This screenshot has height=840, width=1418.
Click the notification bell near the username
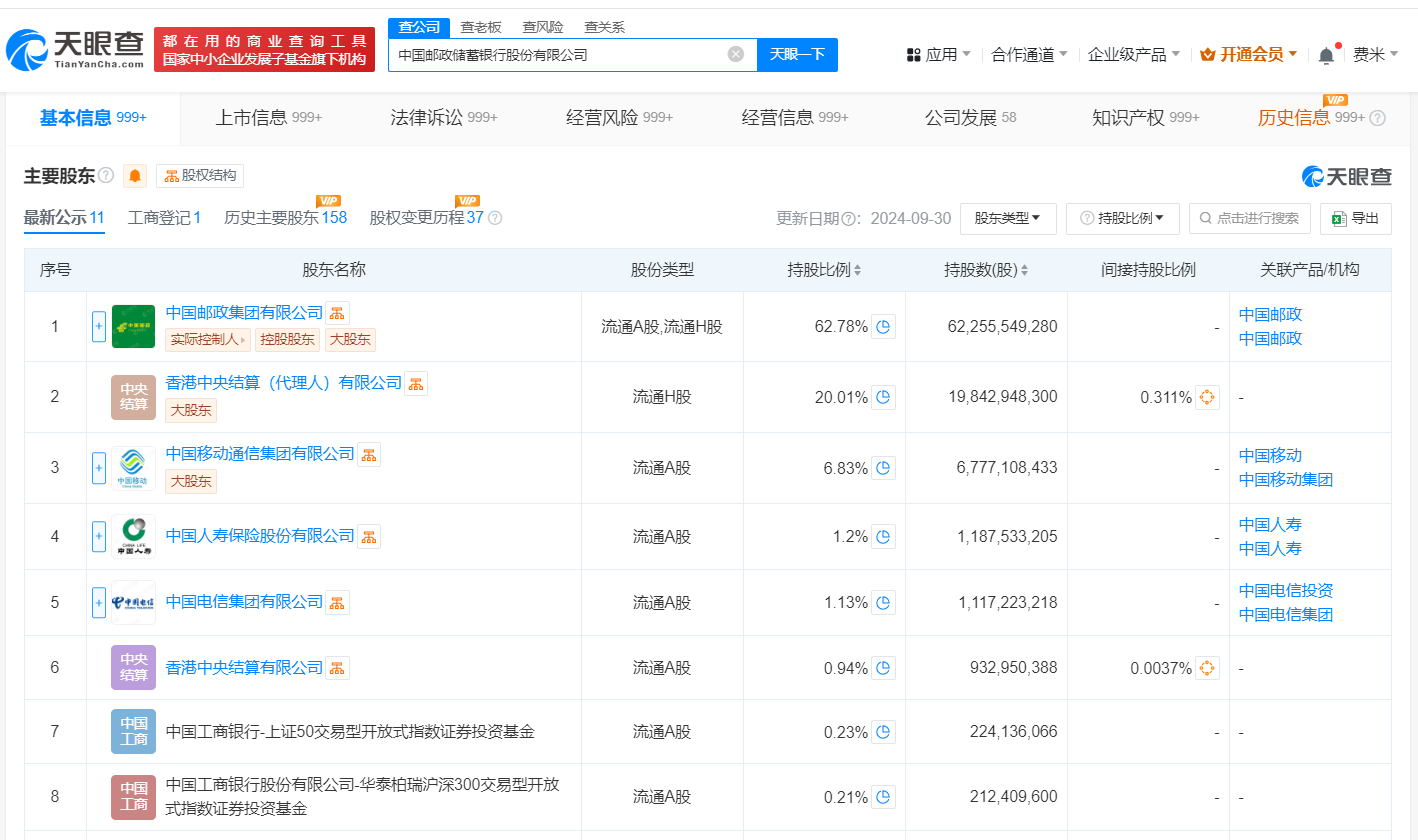click(x=1326, y=55)
